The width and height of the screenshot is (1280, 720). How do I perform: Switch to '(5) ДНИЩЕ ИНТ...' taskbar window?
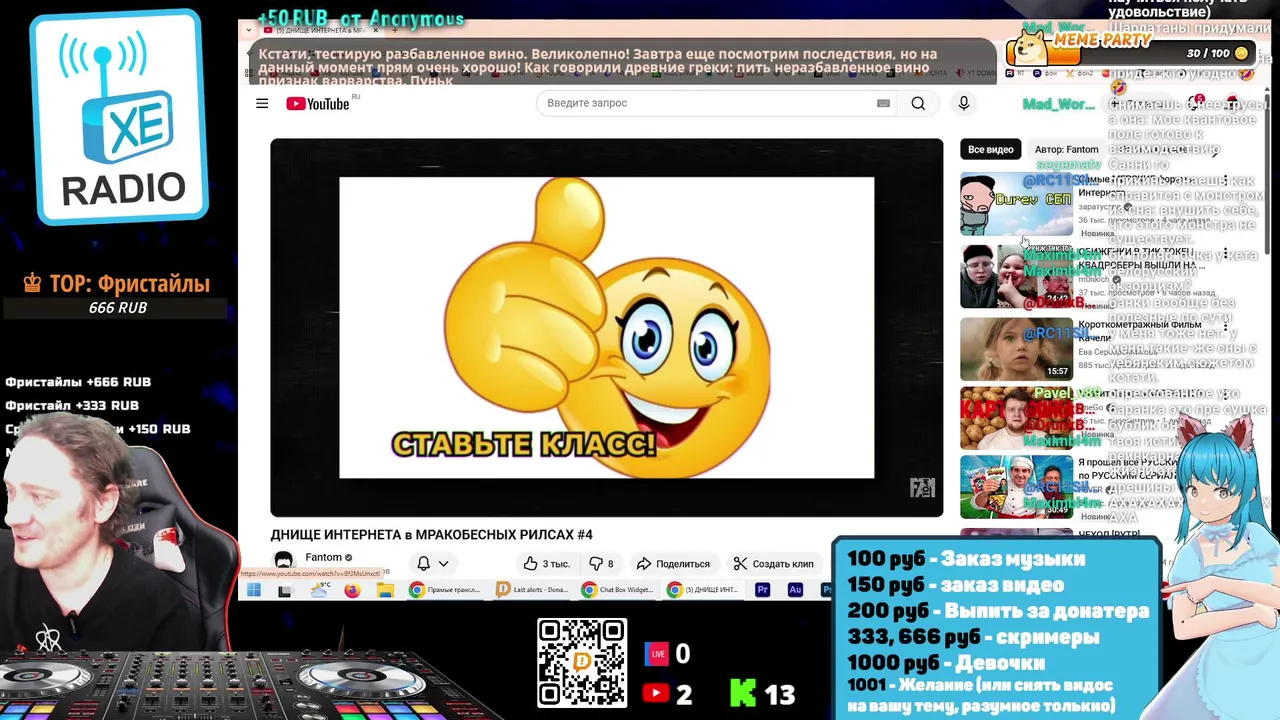point(705,590)
